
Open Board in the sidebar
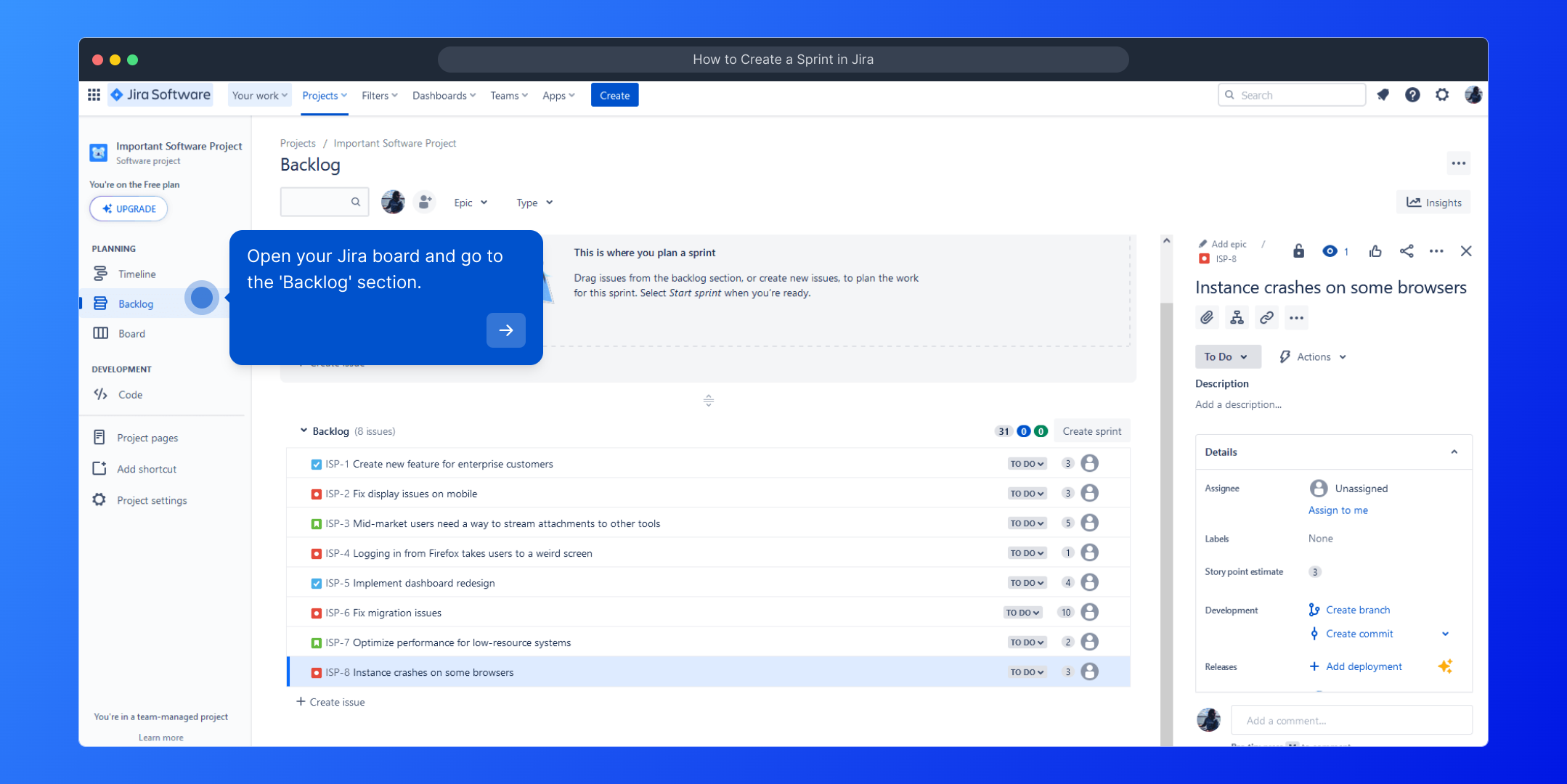[x=131, y=333]
